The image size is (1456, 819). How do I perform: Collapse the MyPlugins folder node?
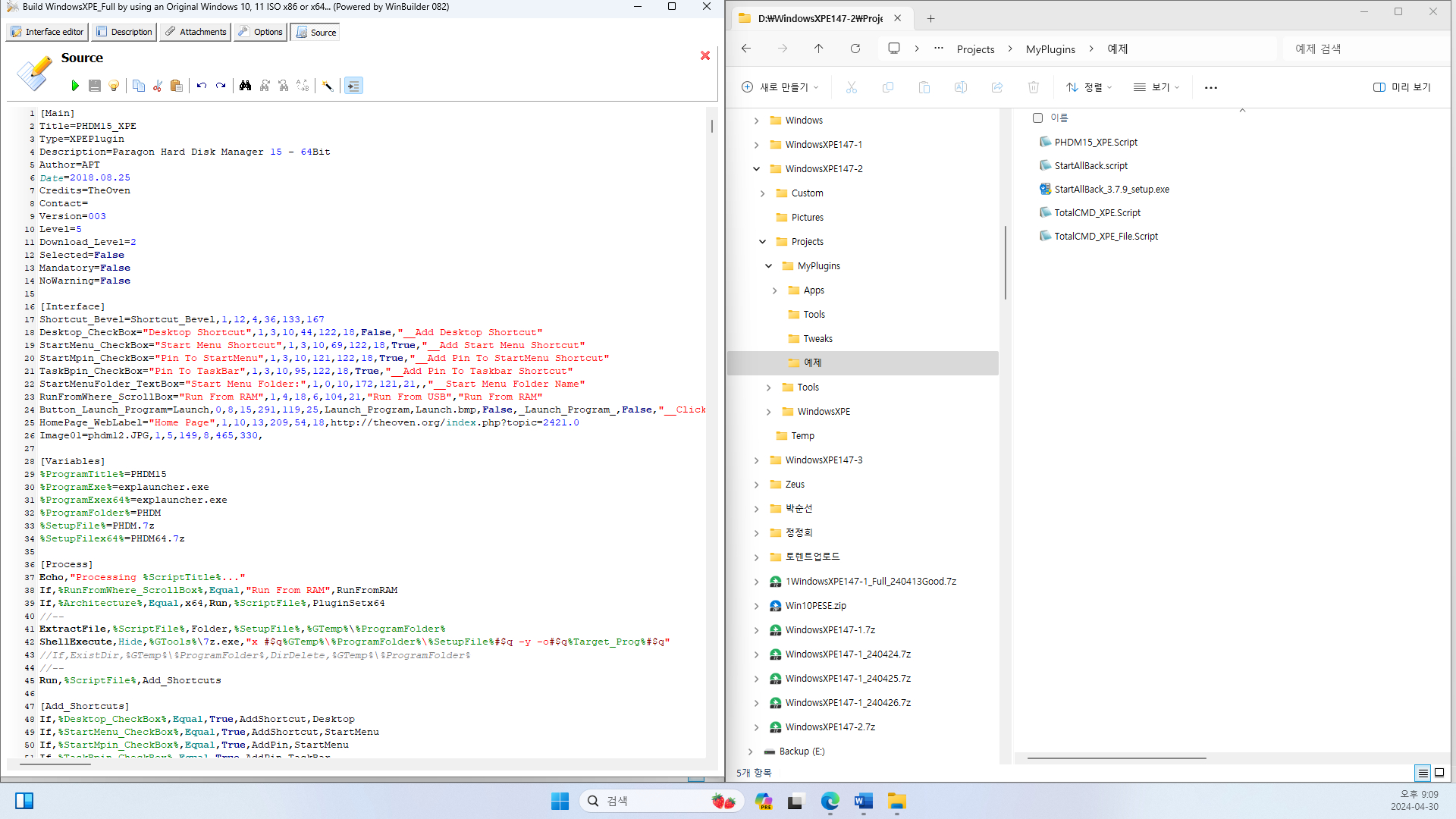(768, 266)
